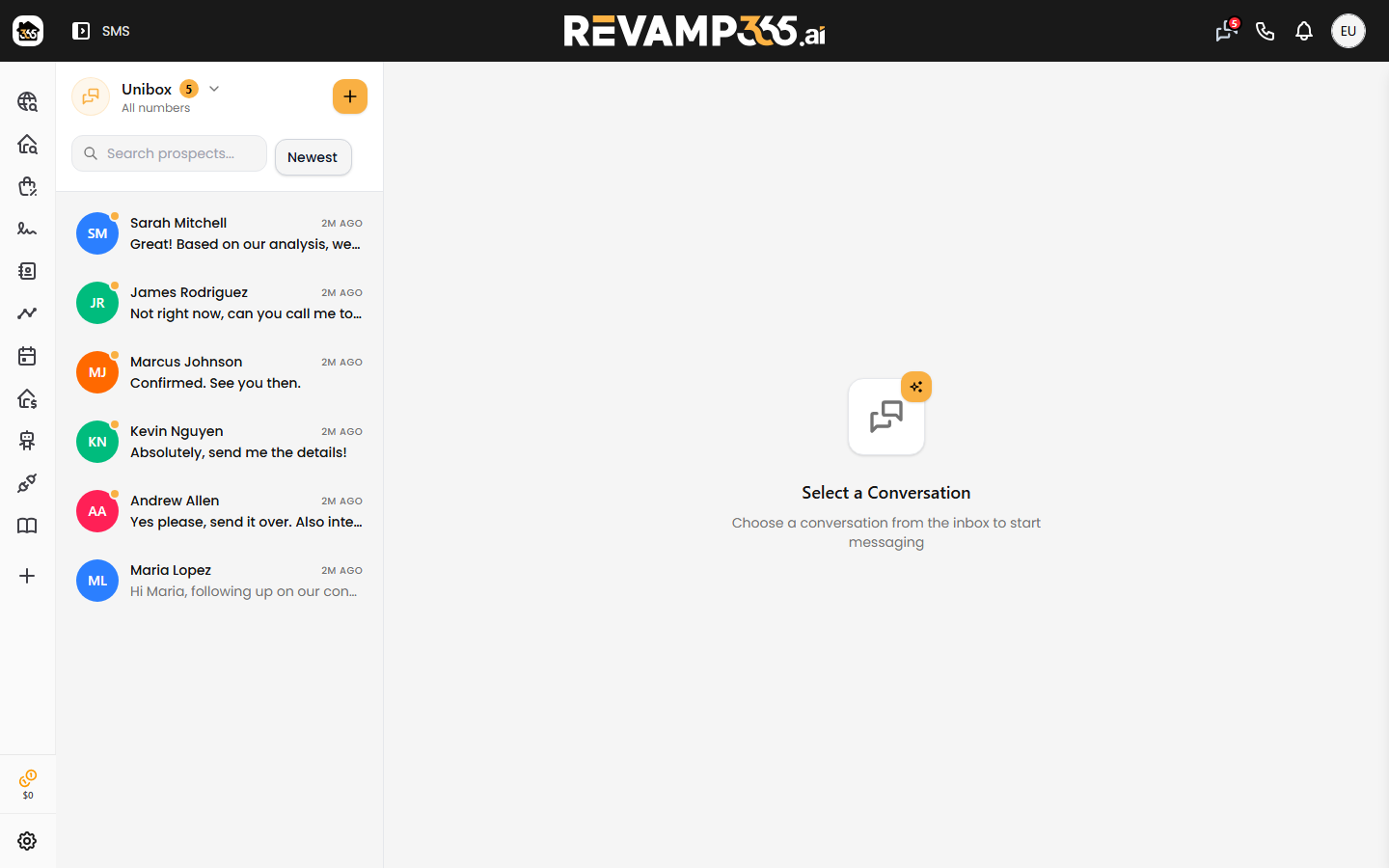The width and height of the screenshot is (1389, 868).
Task: Open the calendar sidebar icon
Action: [x=27, y=356]
